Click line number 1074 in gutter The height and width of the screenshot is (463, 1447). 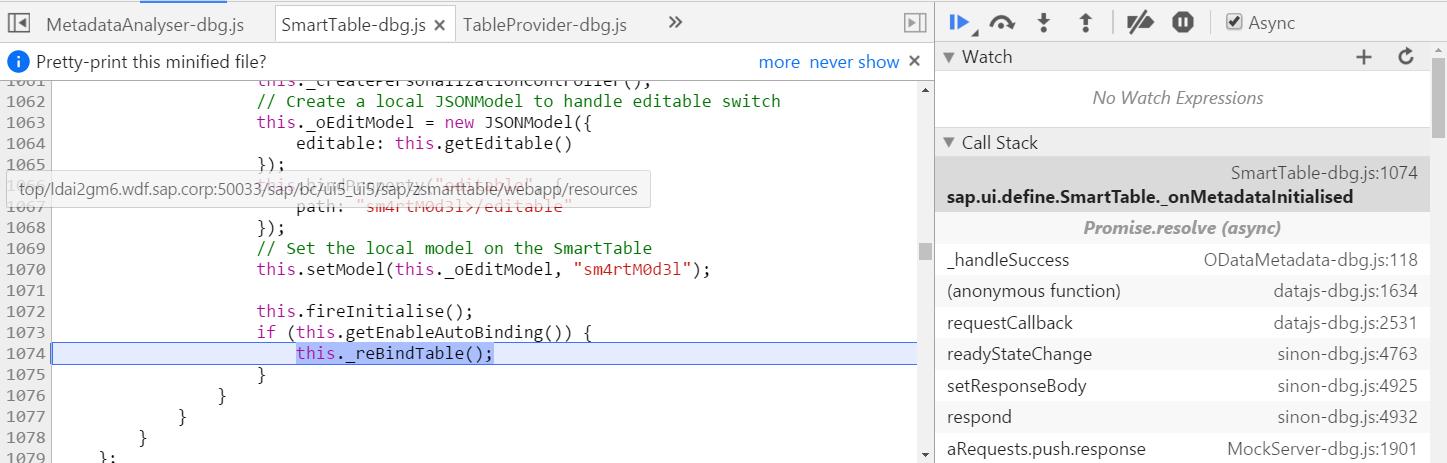(24, 354)
